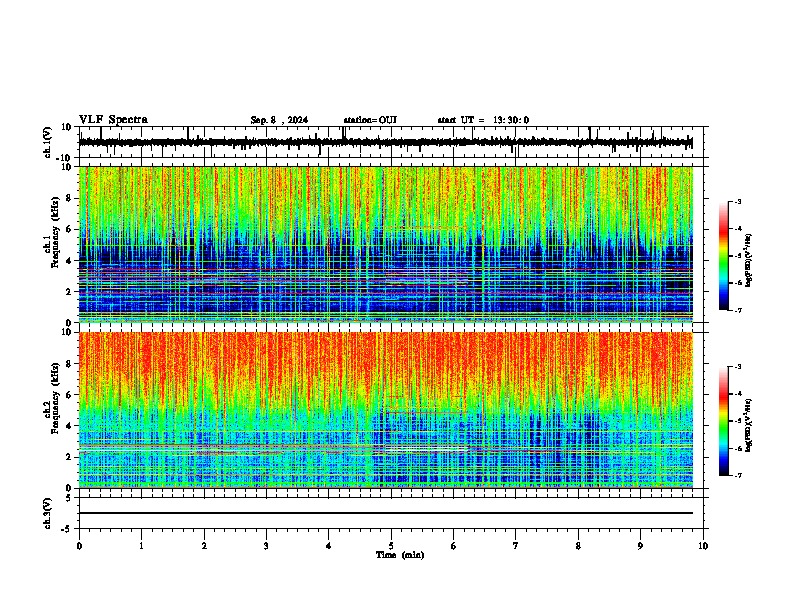This screenshot has height=612, width=792.
Task: Click the ch.1 voltage waveform trace
Action: (x=386, y=142)
